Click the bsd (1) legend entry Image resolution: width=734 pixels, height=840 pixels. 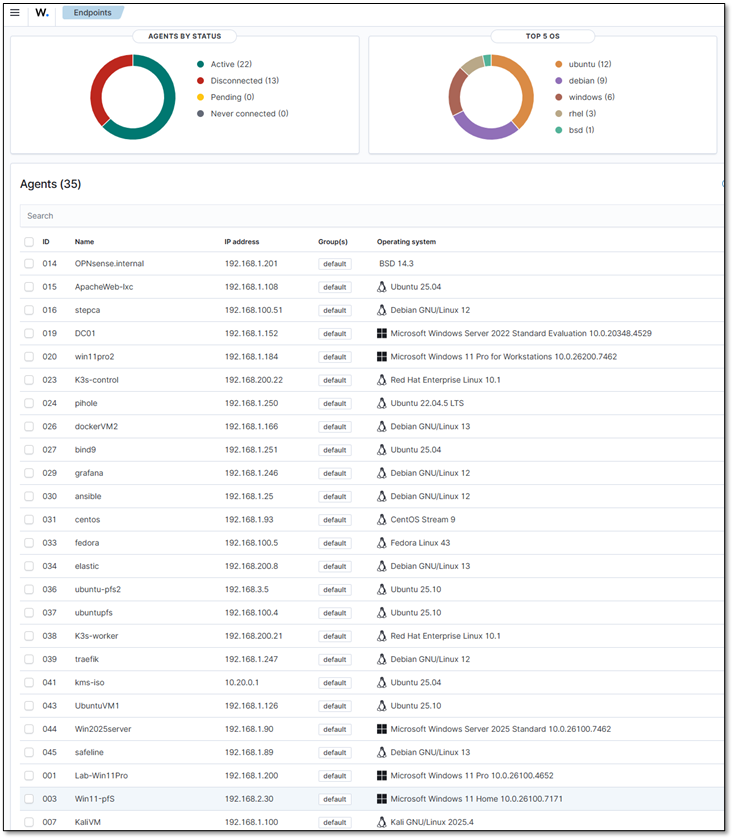coord(575,130)
